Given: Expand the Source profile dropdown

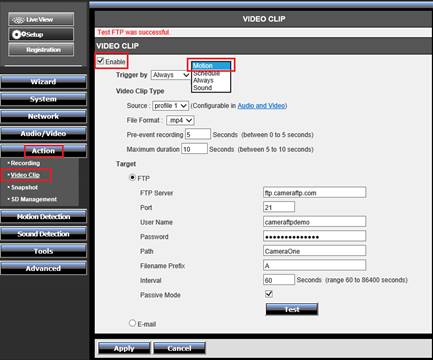Looking at the screenshot, I should (171, 106).
